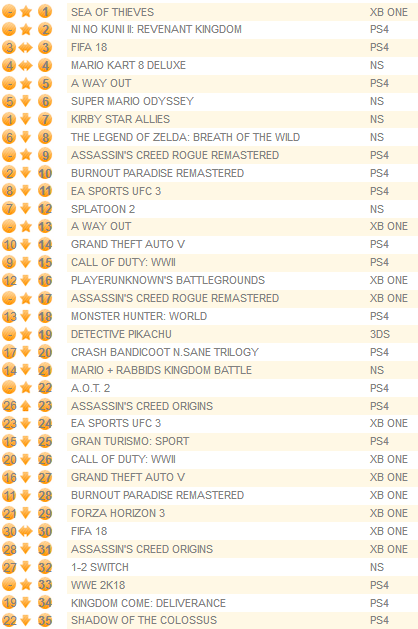Click the down arrow for Burnout Paradise Remastered PS4
The width and height of the screenshot is (418, 629).
click(x=26, y=173)
